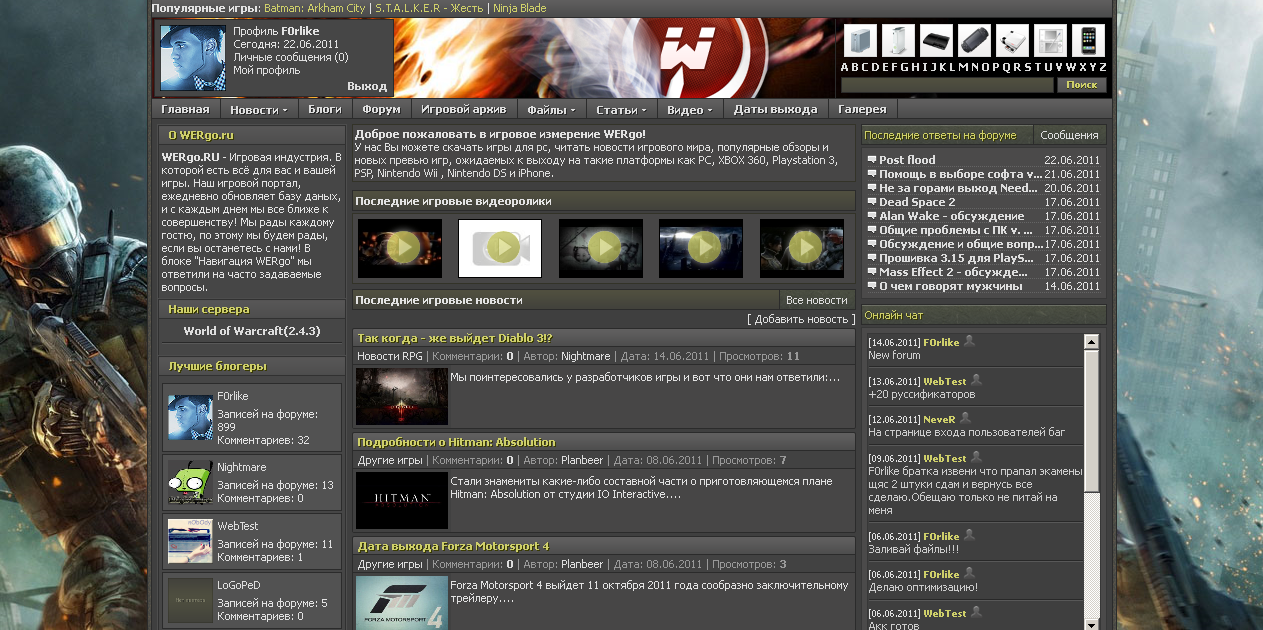Expand the Новости dropdown menu
Screen dimensions: 1263x630
pyautogui.click(x=258, y=109)
